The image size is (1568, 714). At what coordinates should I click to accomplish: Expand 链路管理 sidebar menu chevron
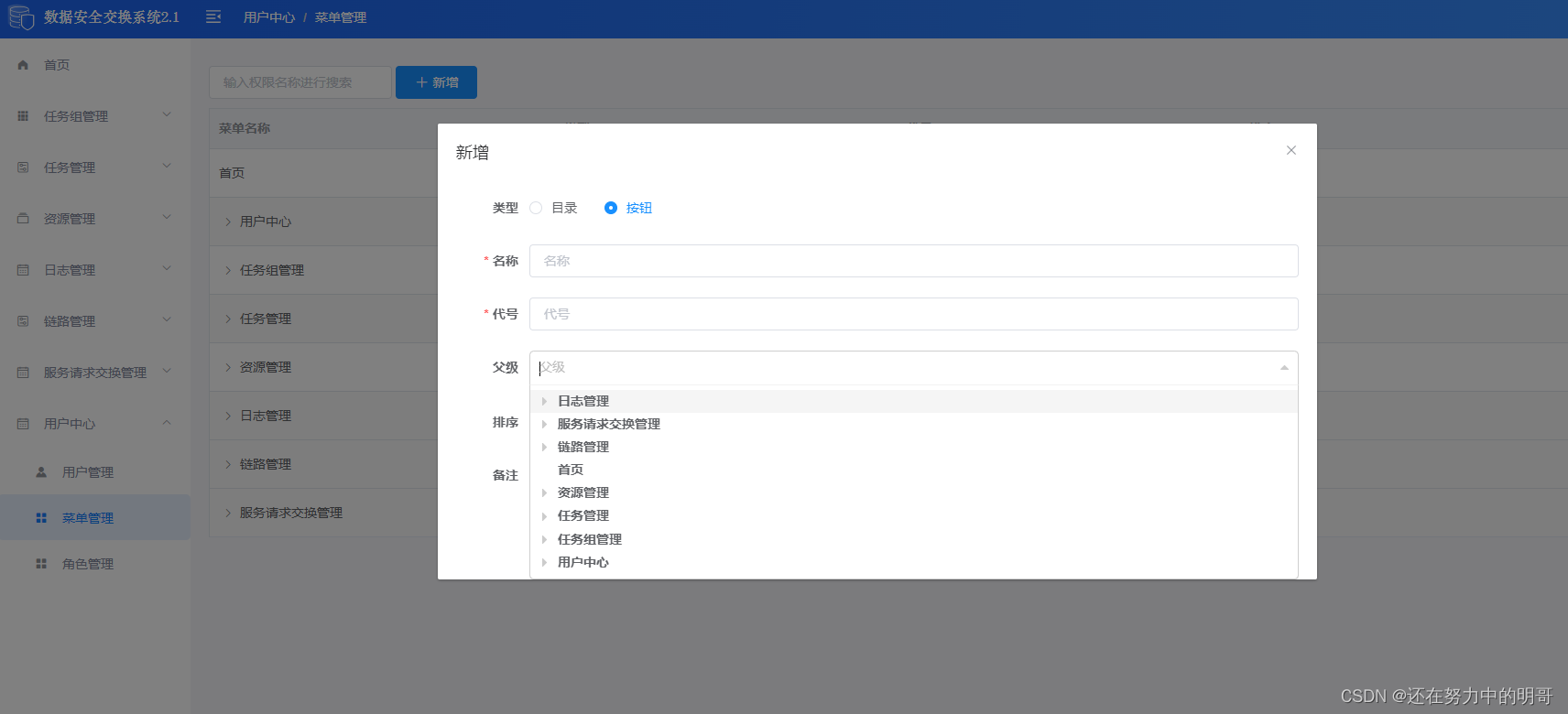click(167, 319)
